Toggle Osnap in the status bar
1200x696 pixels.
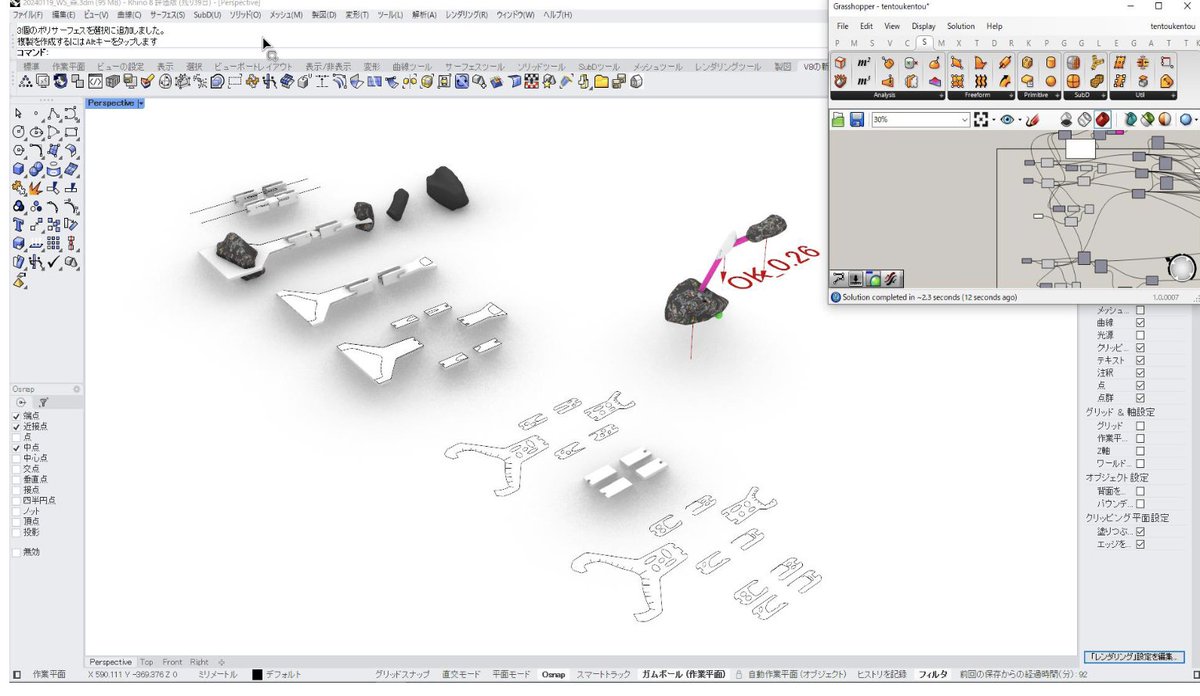point(553,675)
